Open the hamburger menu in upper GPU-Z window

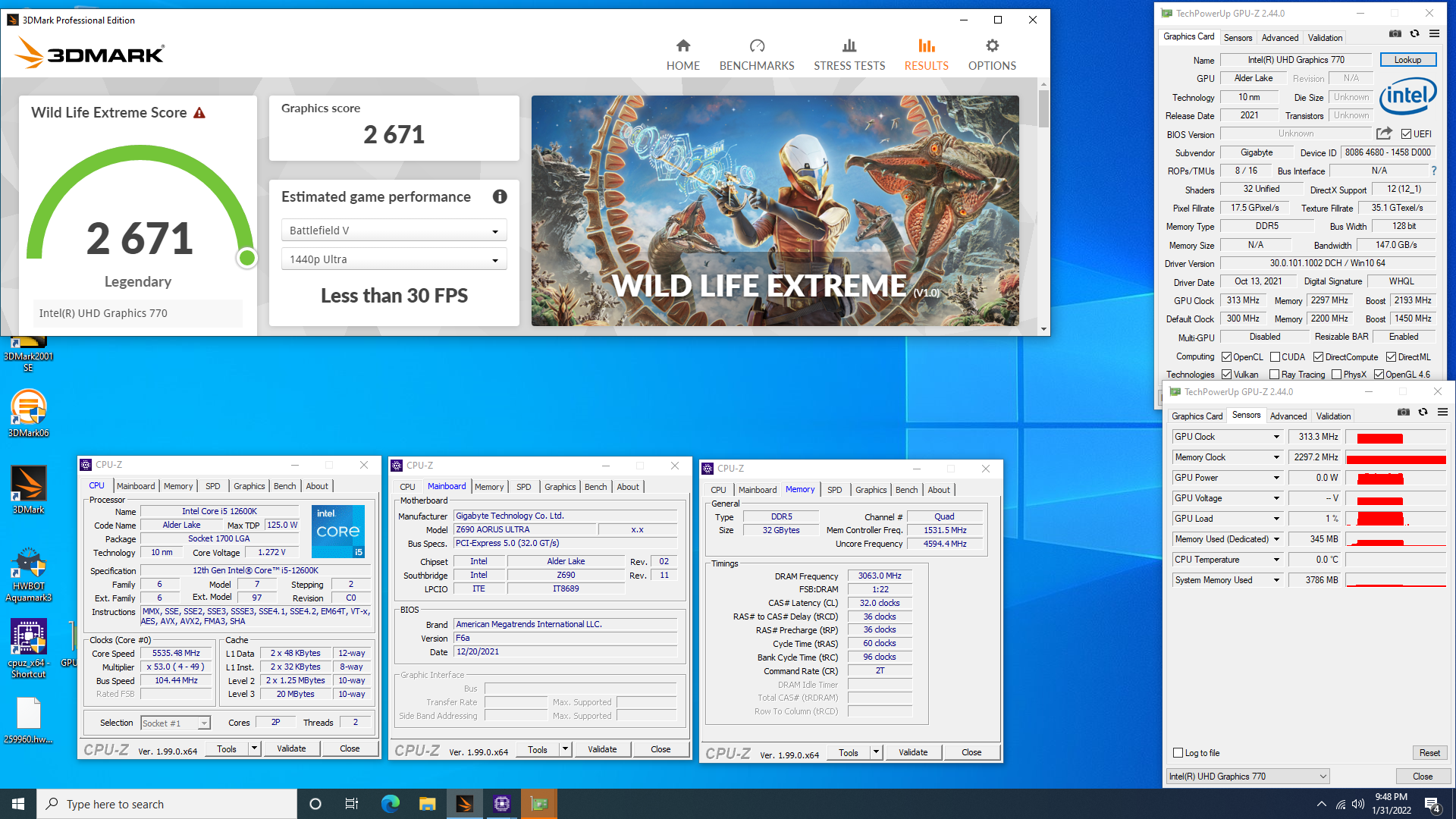(x=1434, y=34)
